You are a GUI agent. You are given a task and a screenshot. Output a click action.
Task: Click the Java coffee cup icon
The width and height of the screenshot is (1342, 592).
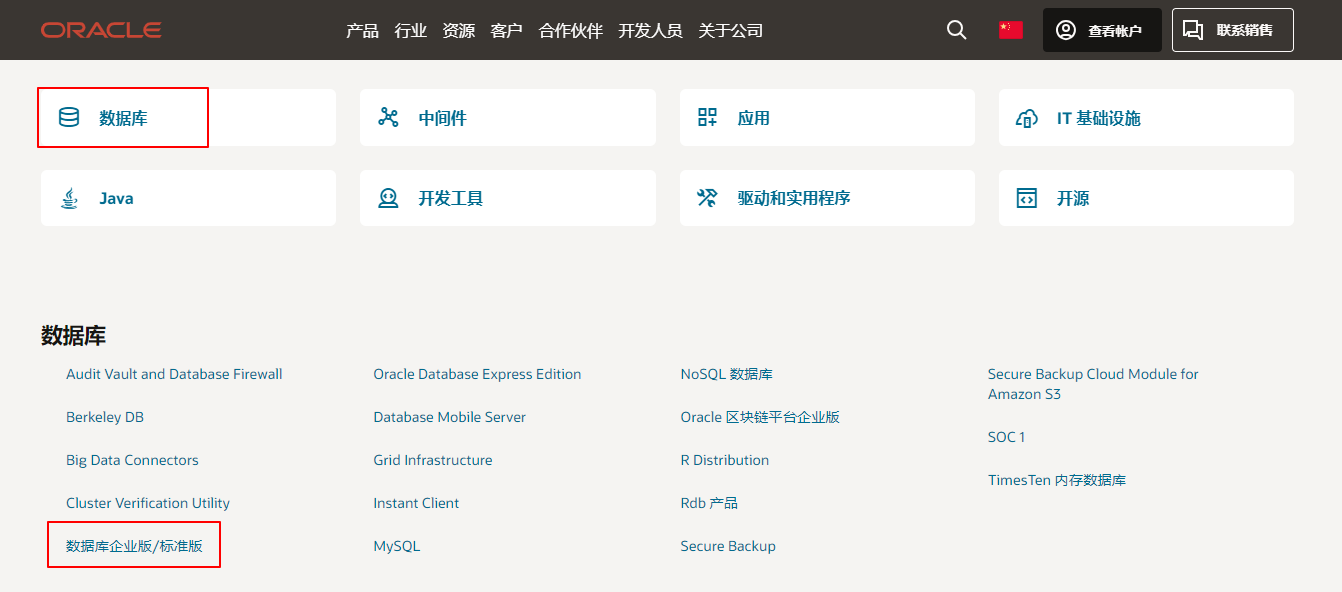click(69, 198)
